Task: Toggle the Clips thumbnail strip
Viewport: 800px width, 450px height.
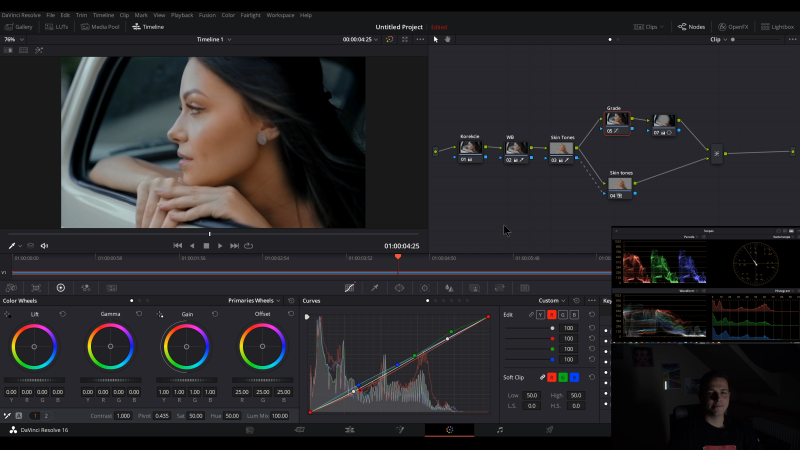Action: (x=645, y=27)
